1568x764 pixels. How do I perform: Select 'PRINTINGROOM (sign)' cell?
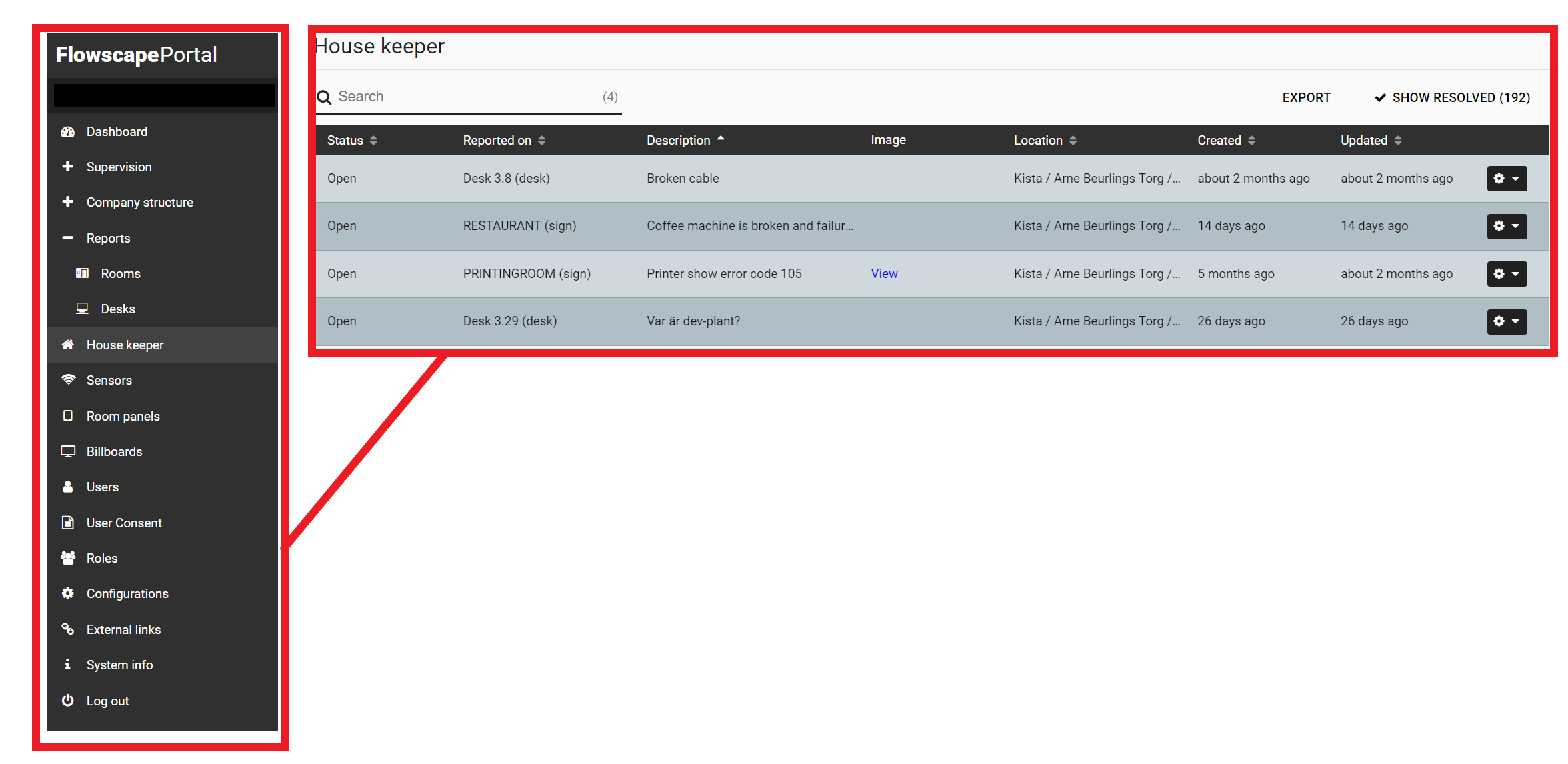click(x=527, y=274)
